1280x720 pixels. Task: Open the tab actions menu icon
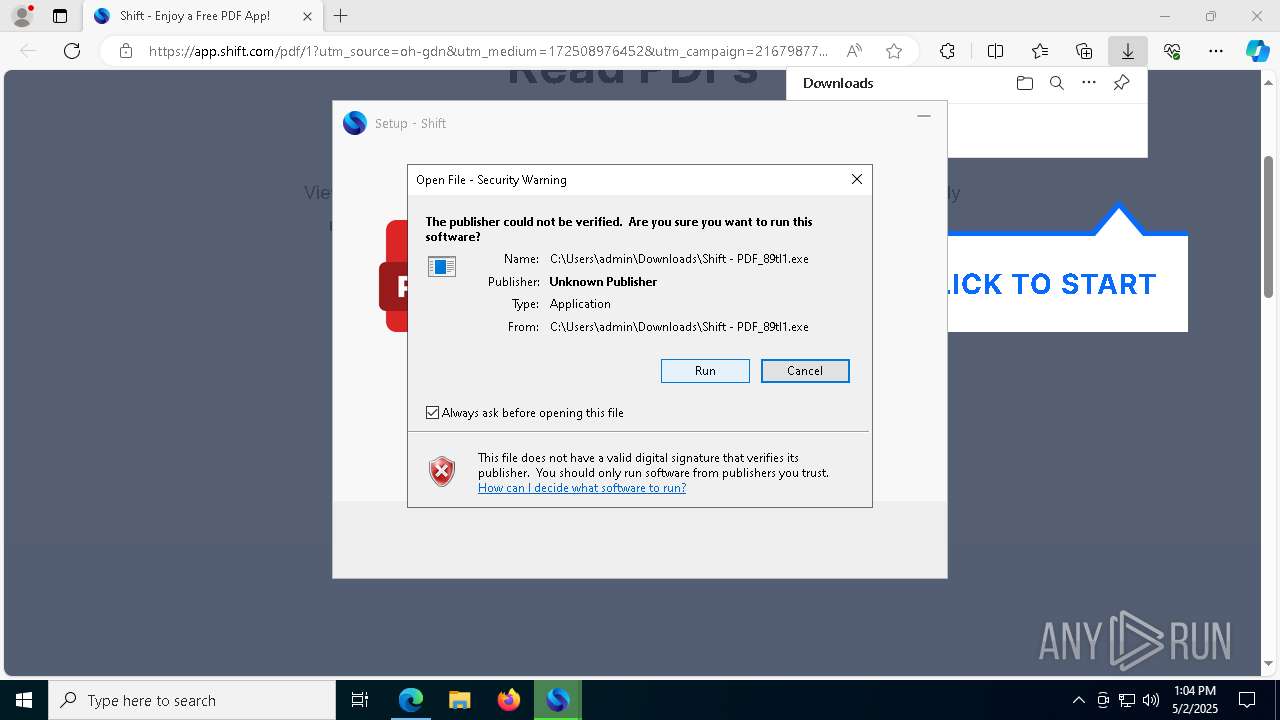tap(60, 16)
